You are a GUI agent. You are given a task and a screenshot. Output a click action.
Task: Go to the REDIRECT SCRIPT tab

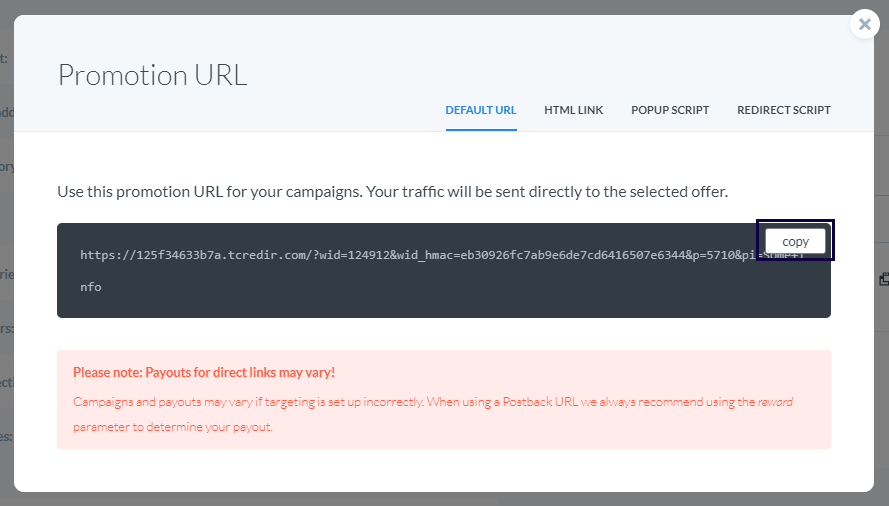click(x=784, y=110)
